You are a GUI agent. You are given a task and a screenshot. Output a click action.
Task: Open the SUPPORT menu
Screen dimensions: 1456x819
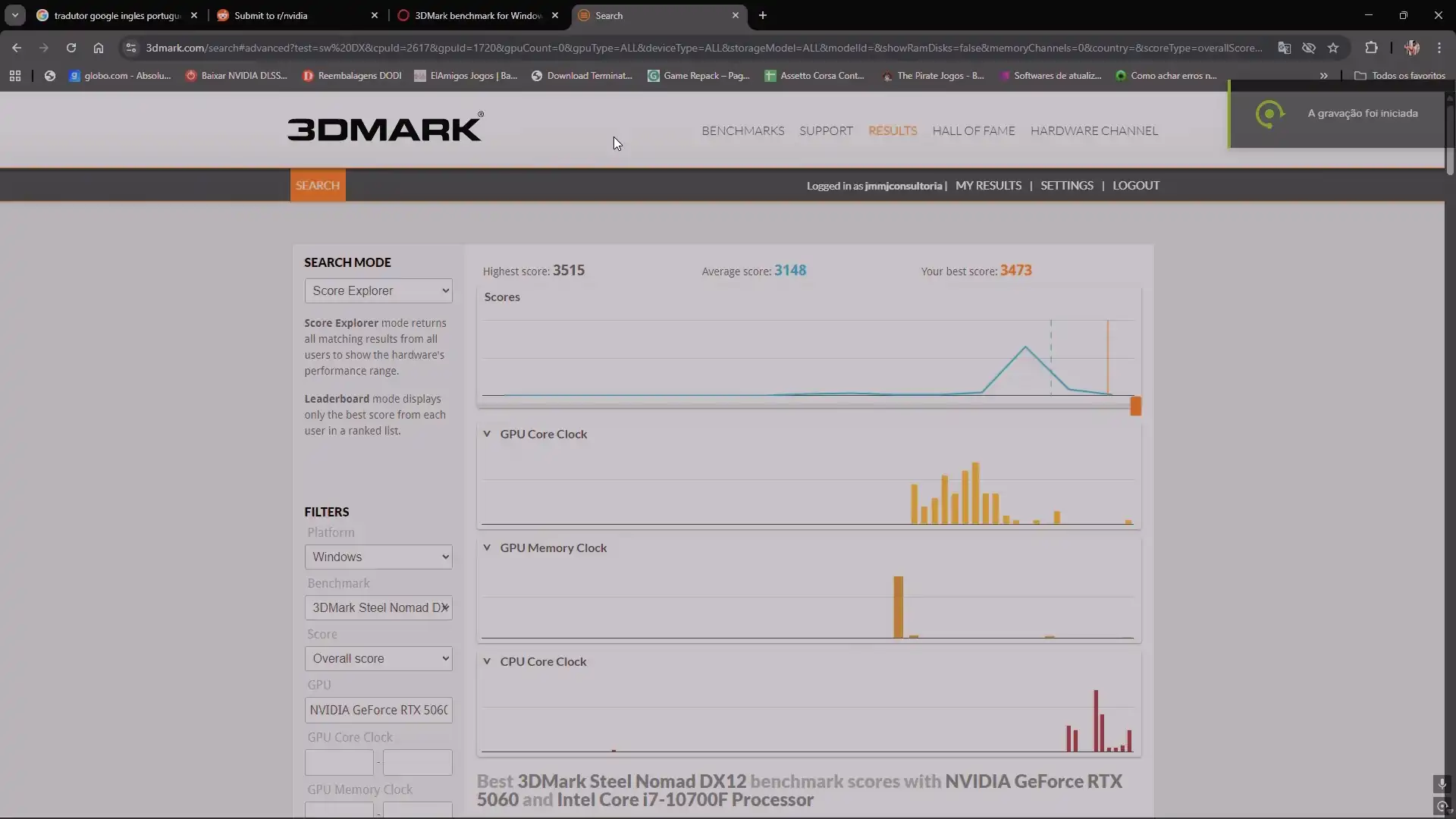click(x=826, y=131)
